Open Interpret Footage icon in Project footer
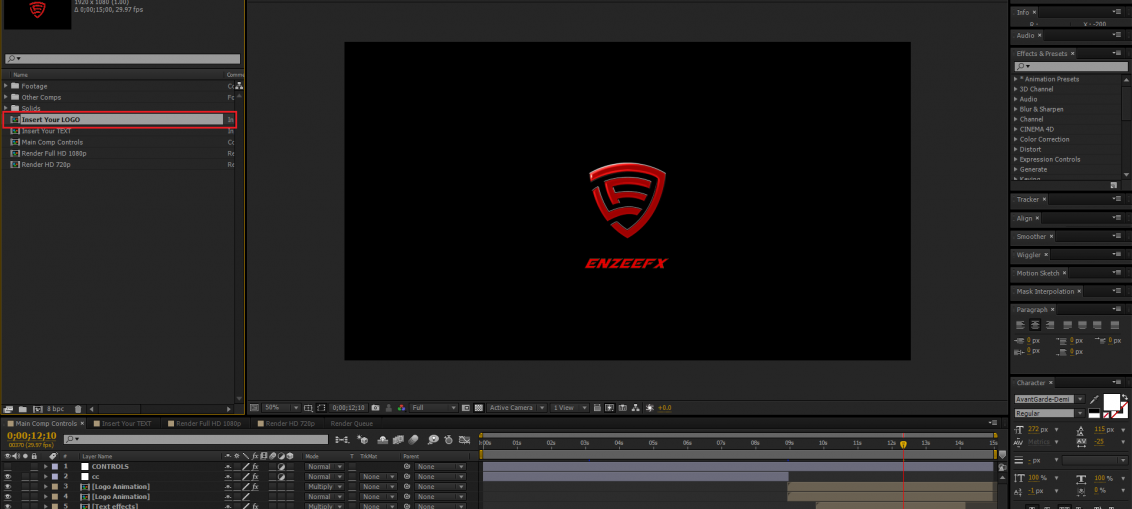Screen dimensions: 1132x509 (x=8, y=409)
